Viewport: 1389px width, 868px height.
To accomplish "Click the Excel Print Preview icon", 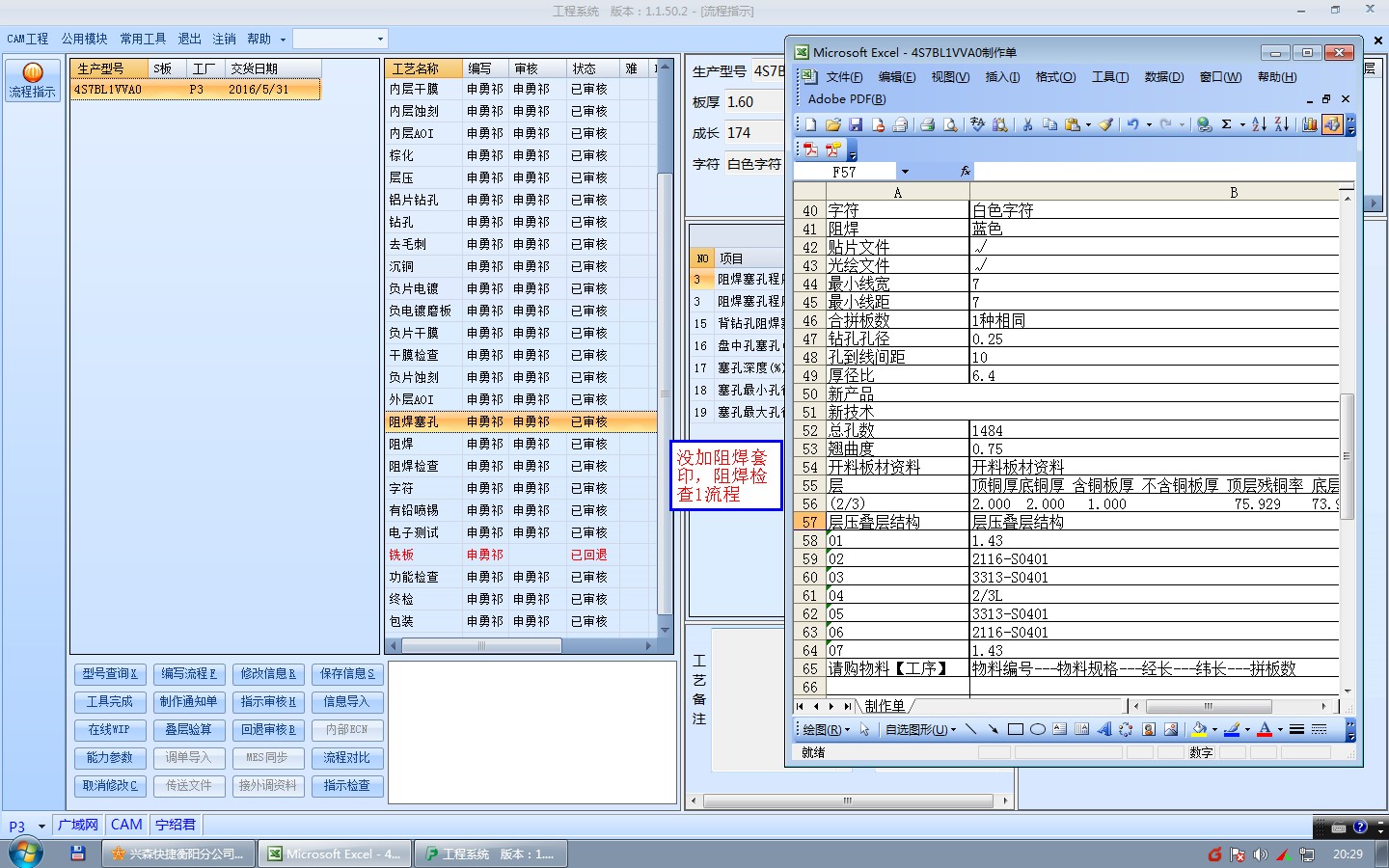I will pos(950,124).
